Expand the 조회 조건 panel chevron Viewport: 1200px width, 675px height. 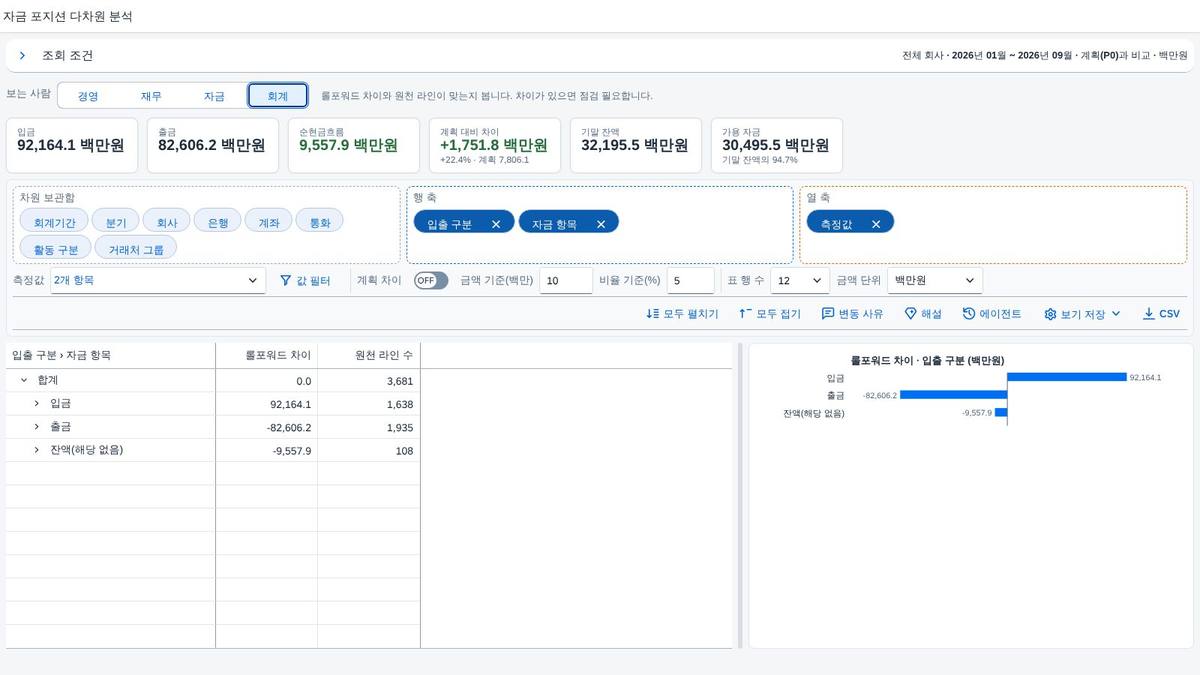(x=22, y=56)
